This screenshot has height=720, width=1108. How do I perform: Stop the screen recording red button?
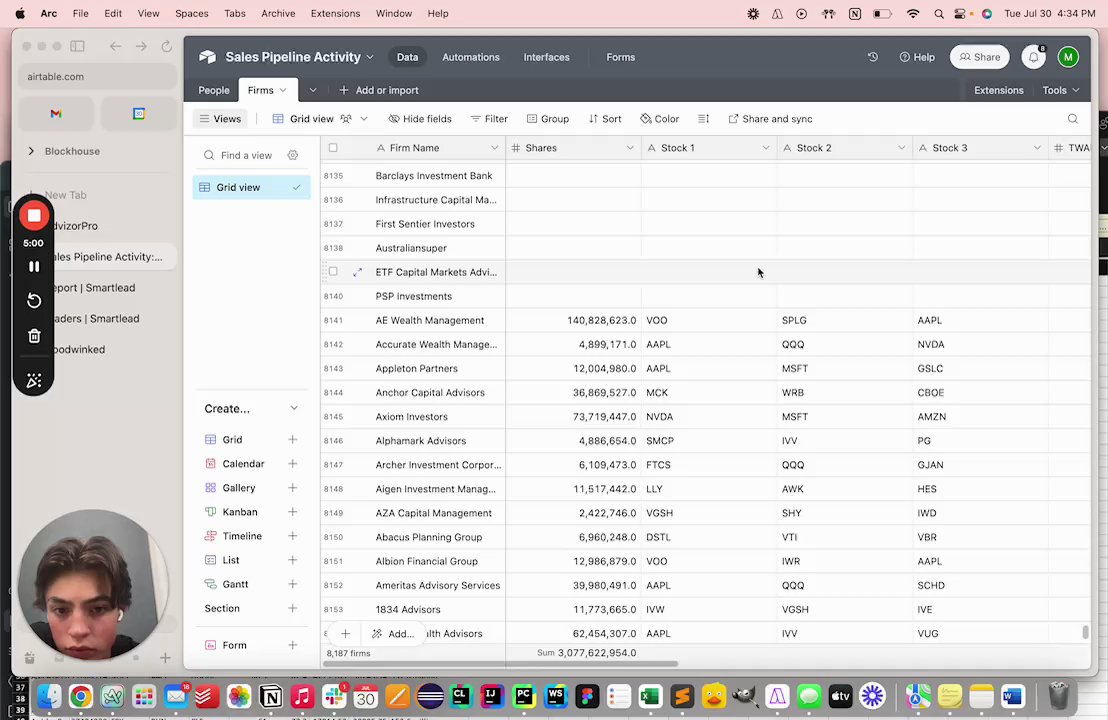pos(33,216)
